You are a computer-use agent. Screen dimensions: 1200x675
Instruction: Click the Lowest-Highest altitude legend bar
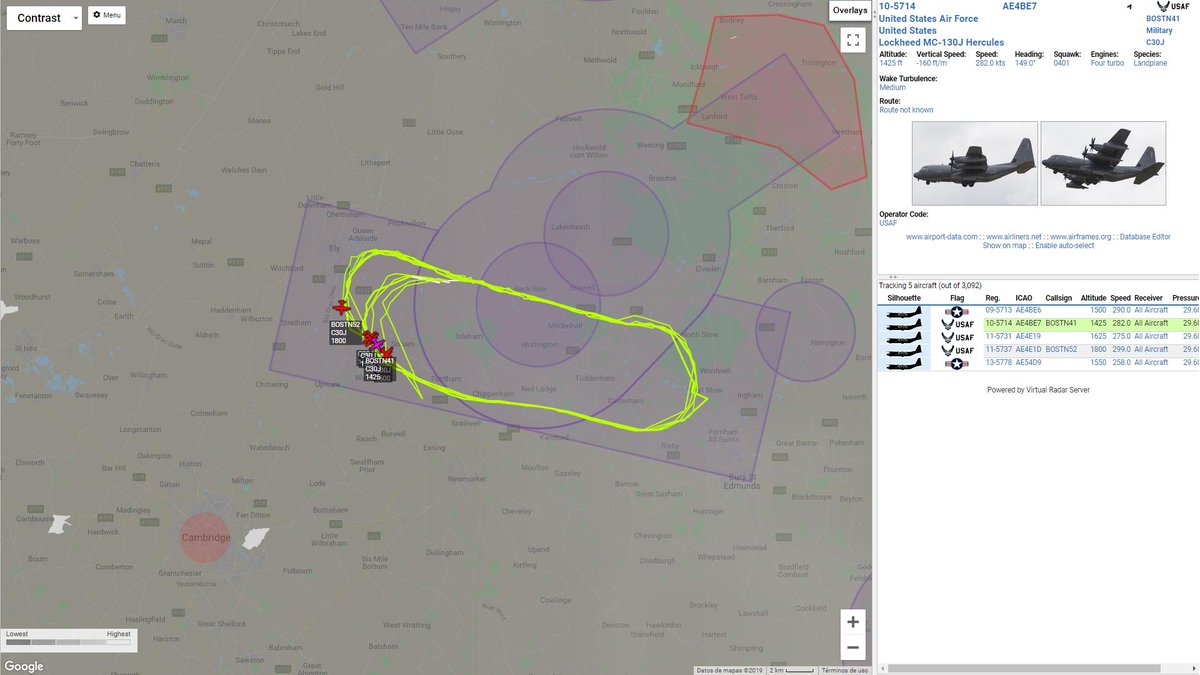point(68,642)
